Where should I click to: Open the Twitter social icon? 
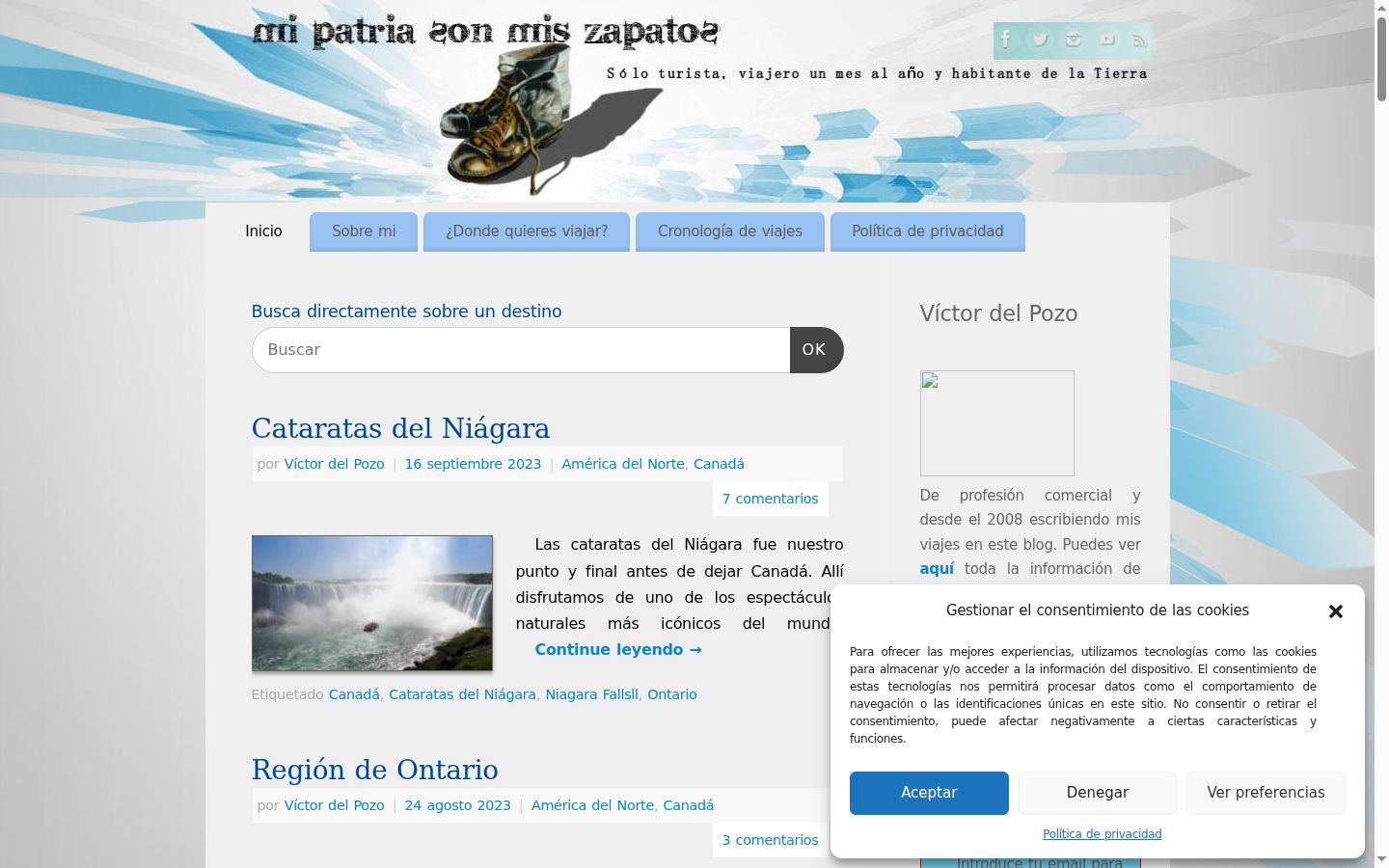tap(1040, 40)
